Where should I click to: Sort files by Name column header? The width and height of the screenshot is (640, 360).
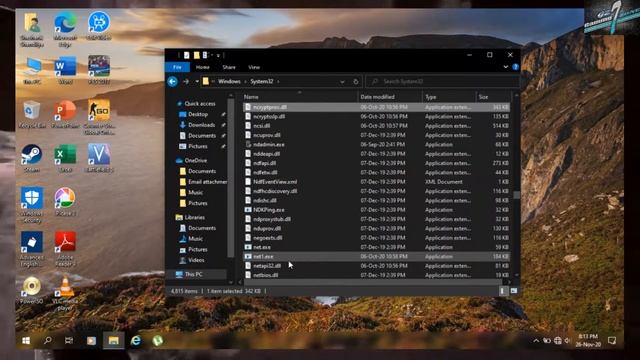(300, 97)
